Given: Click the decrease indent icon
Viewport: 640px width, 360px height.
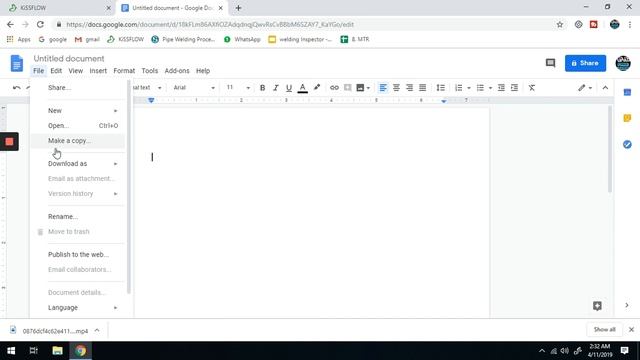Looking at the screenshot, I should 501,88.
